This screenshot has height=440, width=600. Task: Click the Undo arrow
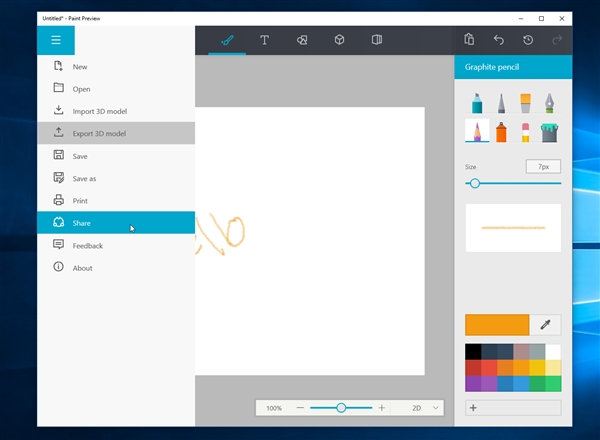coord(498,40)
